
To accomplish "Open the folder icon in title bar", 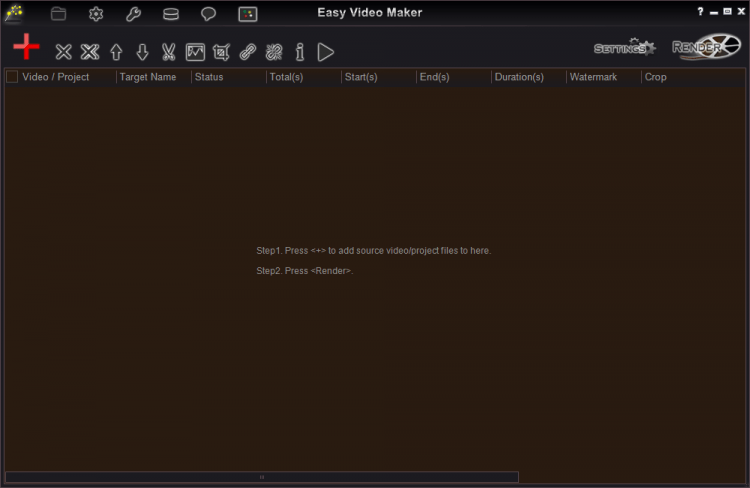I will point(59,14).
